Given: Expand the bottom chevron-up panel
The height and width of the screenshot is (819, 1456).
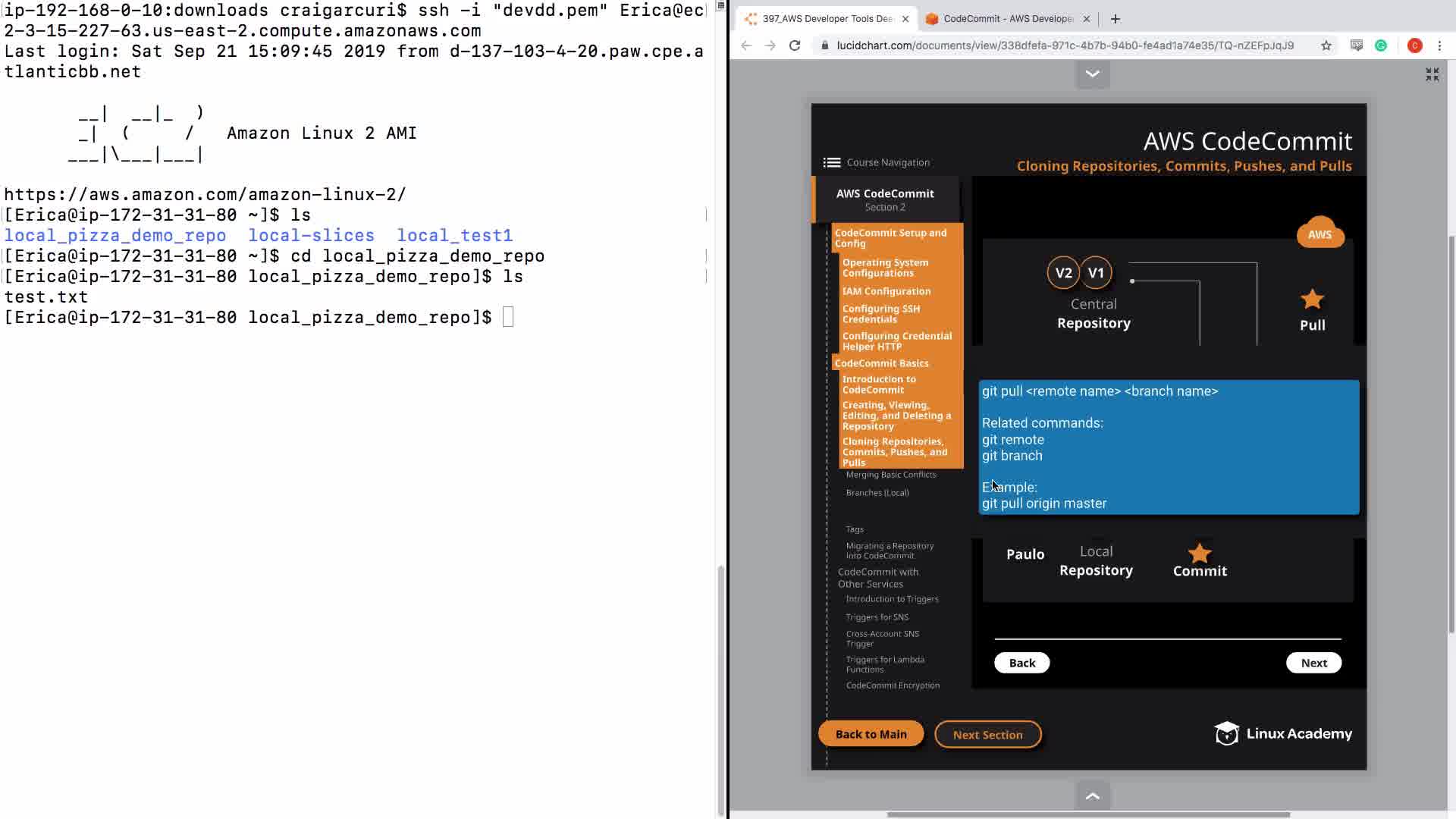Looking at the screenshot, I should point(1092,795).
